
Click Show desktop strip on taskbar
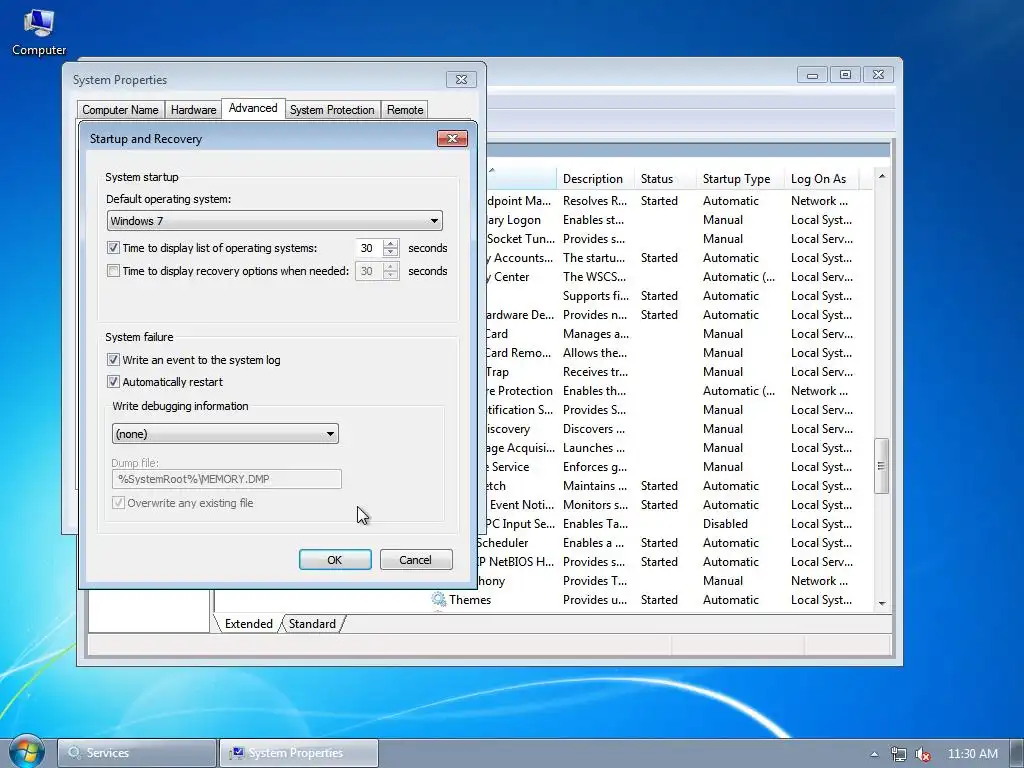pyautogui.click(x=1017, y=754)
